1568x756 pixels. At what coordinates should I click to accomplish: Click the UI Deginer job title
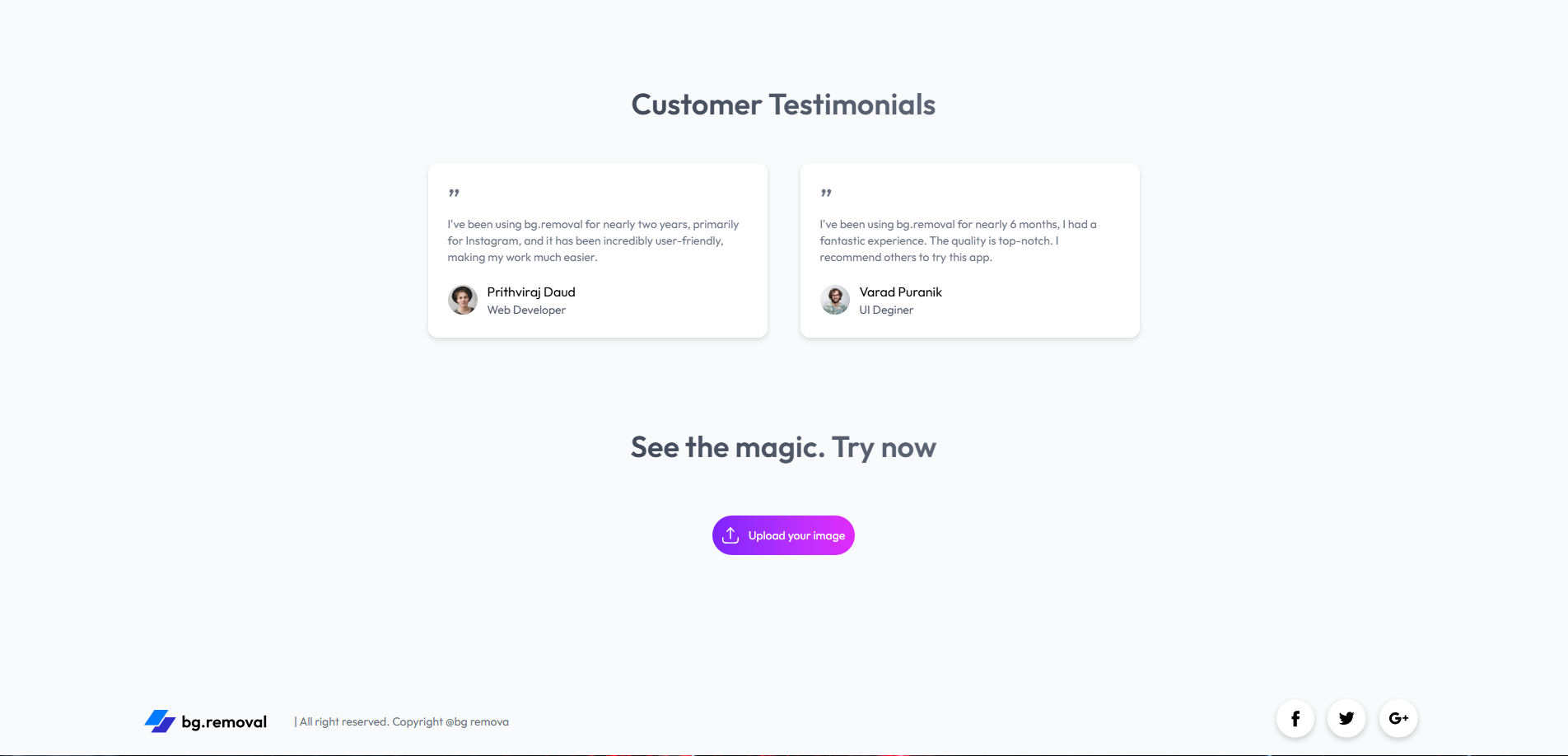tap(886, 310)
